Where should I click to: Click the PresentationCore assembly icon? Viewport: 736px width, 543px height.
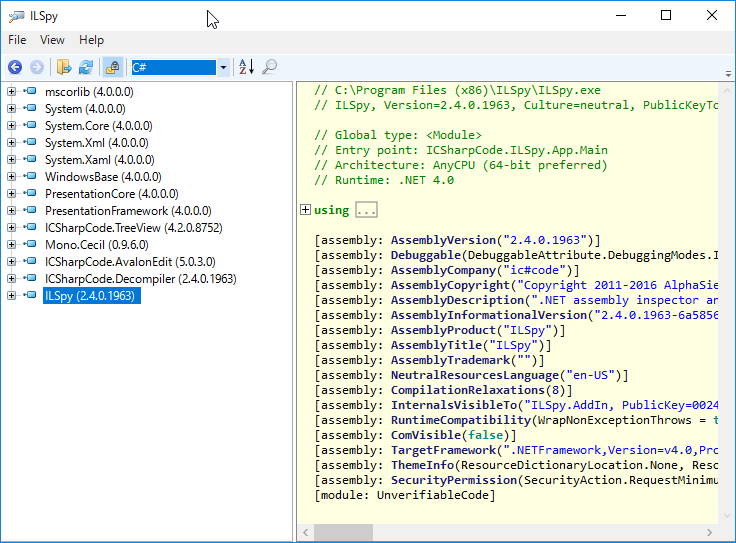[31, 193]
